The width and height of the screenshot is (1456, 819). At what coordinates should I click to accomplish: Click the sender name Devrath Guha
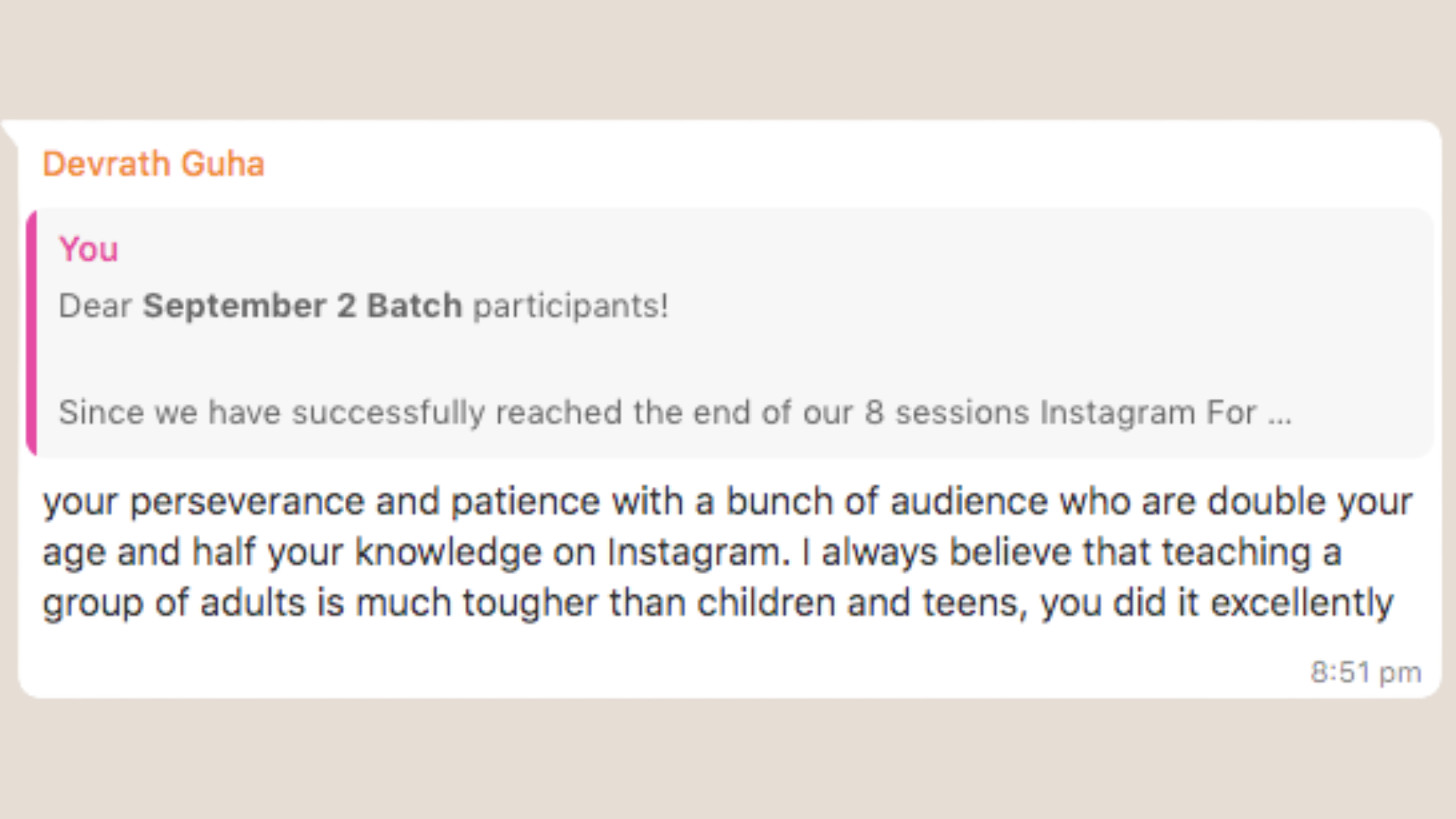tap(153, 163)
